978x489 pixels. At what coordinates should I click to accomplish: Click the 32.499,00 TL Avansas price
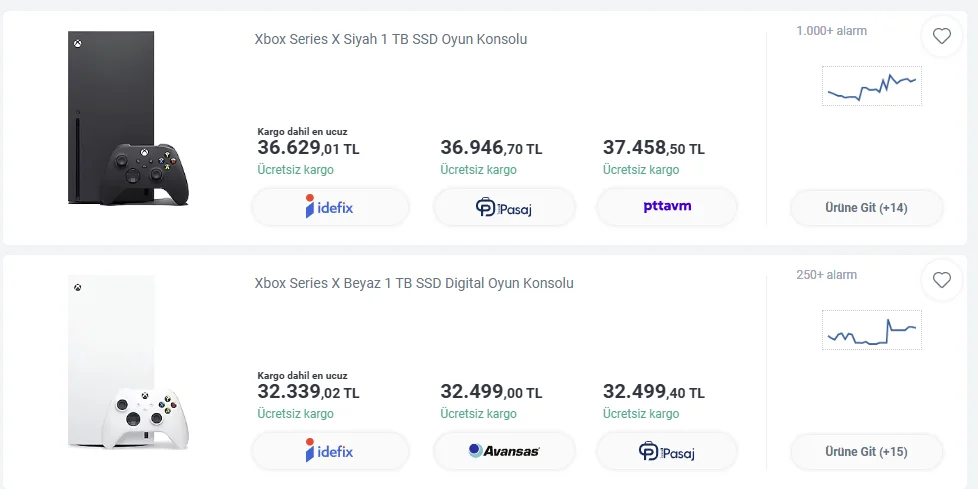[491, 393]
